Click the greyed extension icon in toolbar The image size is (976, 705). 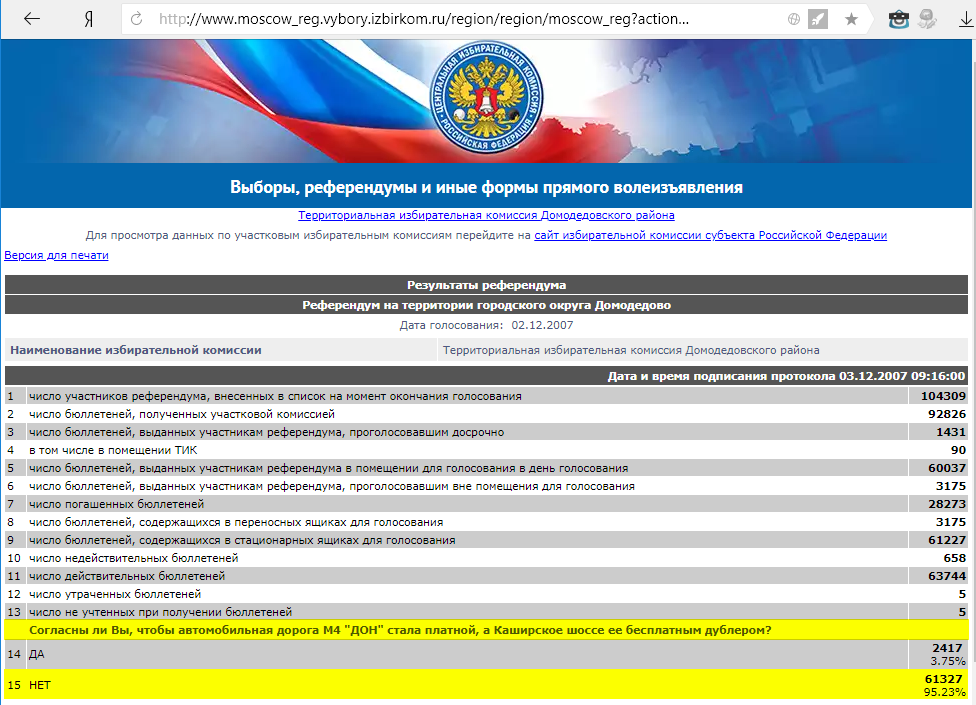927,19
